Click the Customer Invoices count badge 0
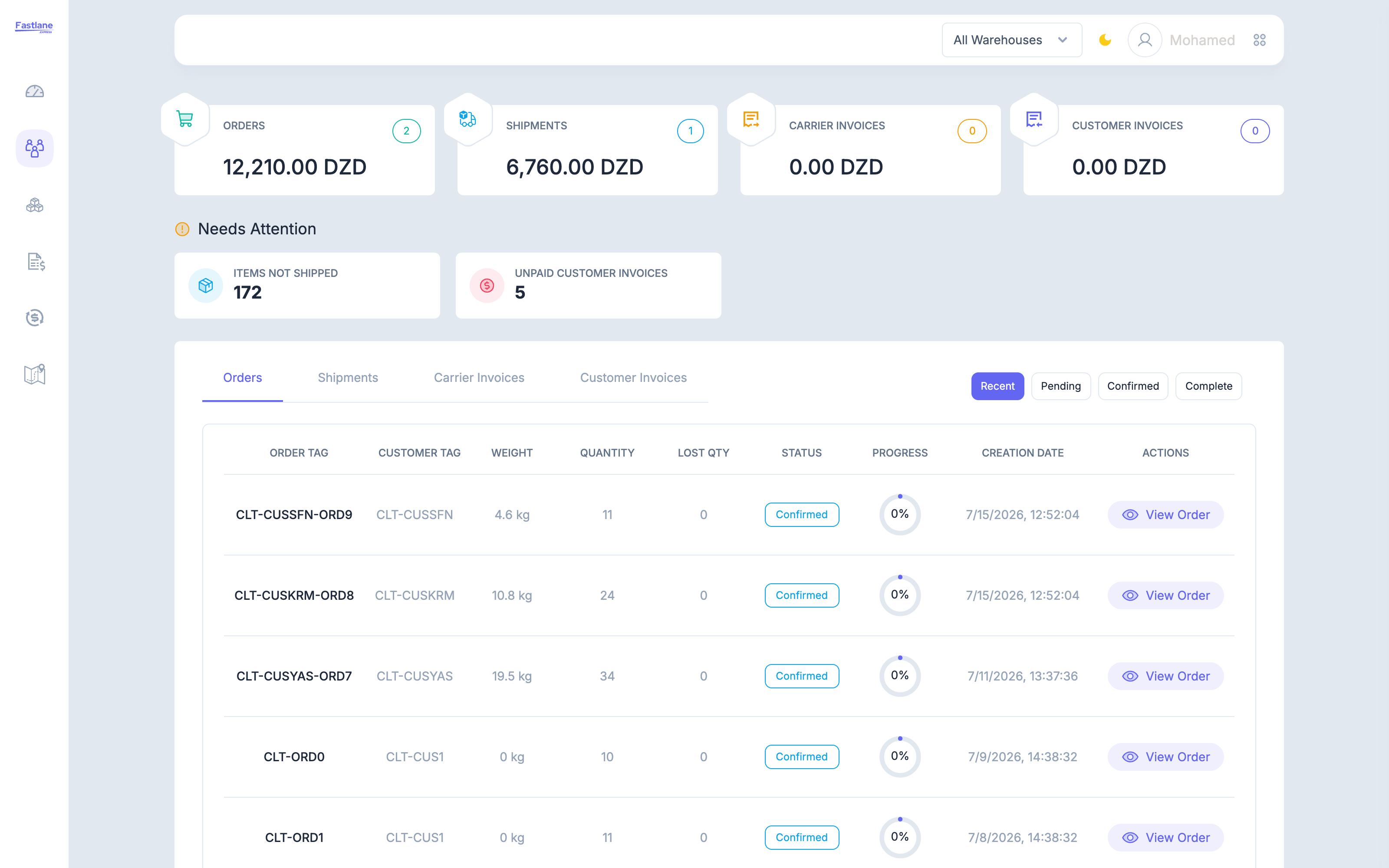 (x=1255, y=131)
